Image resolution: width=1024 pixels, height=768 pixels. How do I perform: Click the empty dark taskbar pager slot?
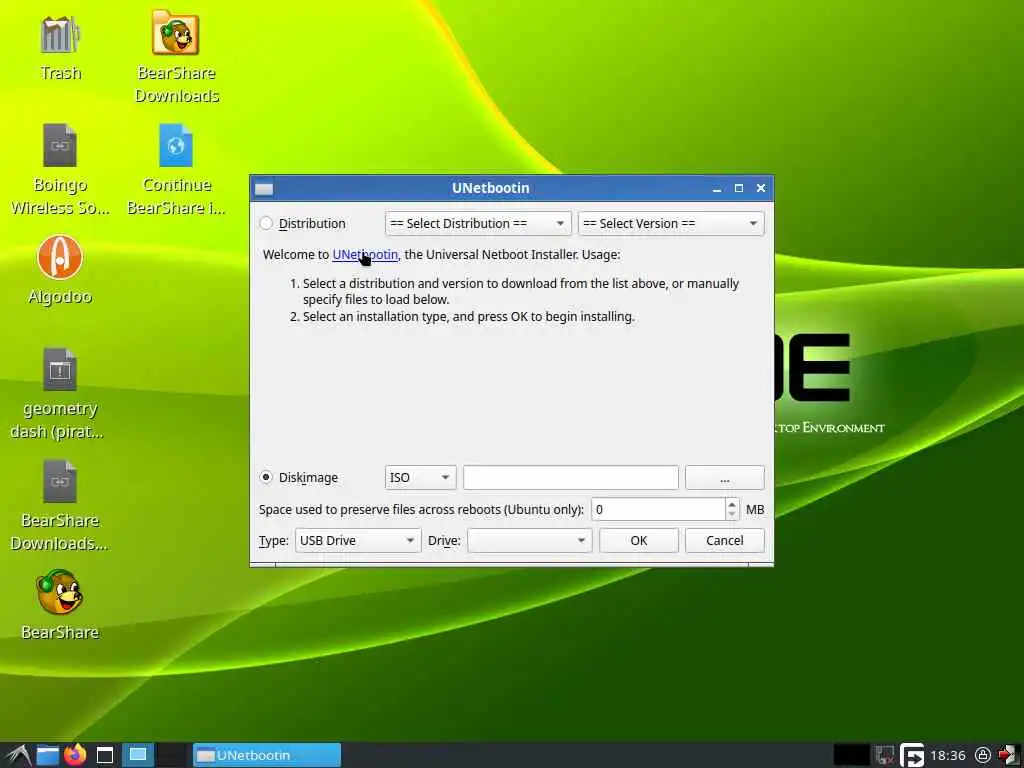tap(171, 755)
